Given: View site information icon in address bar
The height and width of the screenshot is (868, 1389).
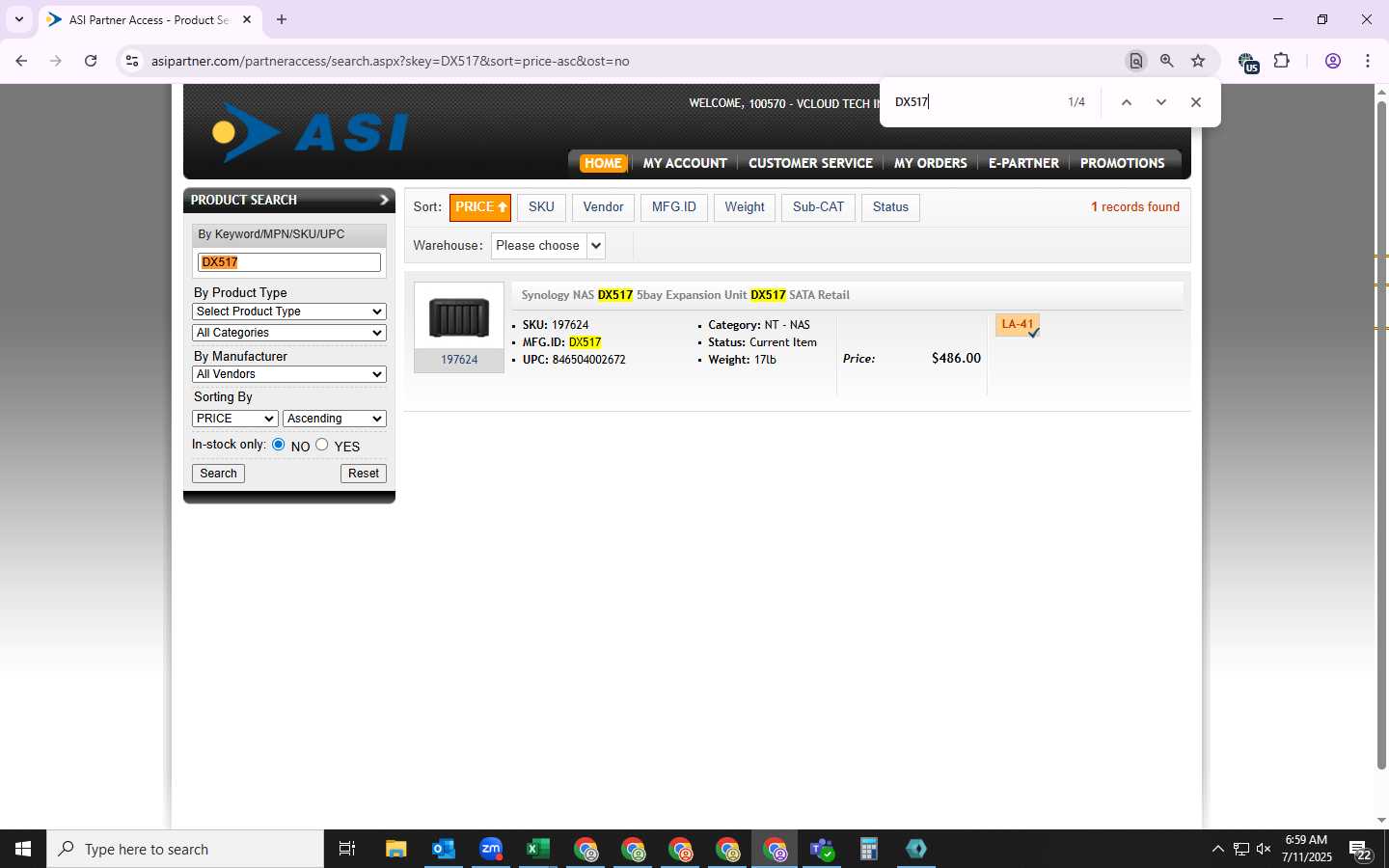Looking at the screenshot, I should 132,61.
